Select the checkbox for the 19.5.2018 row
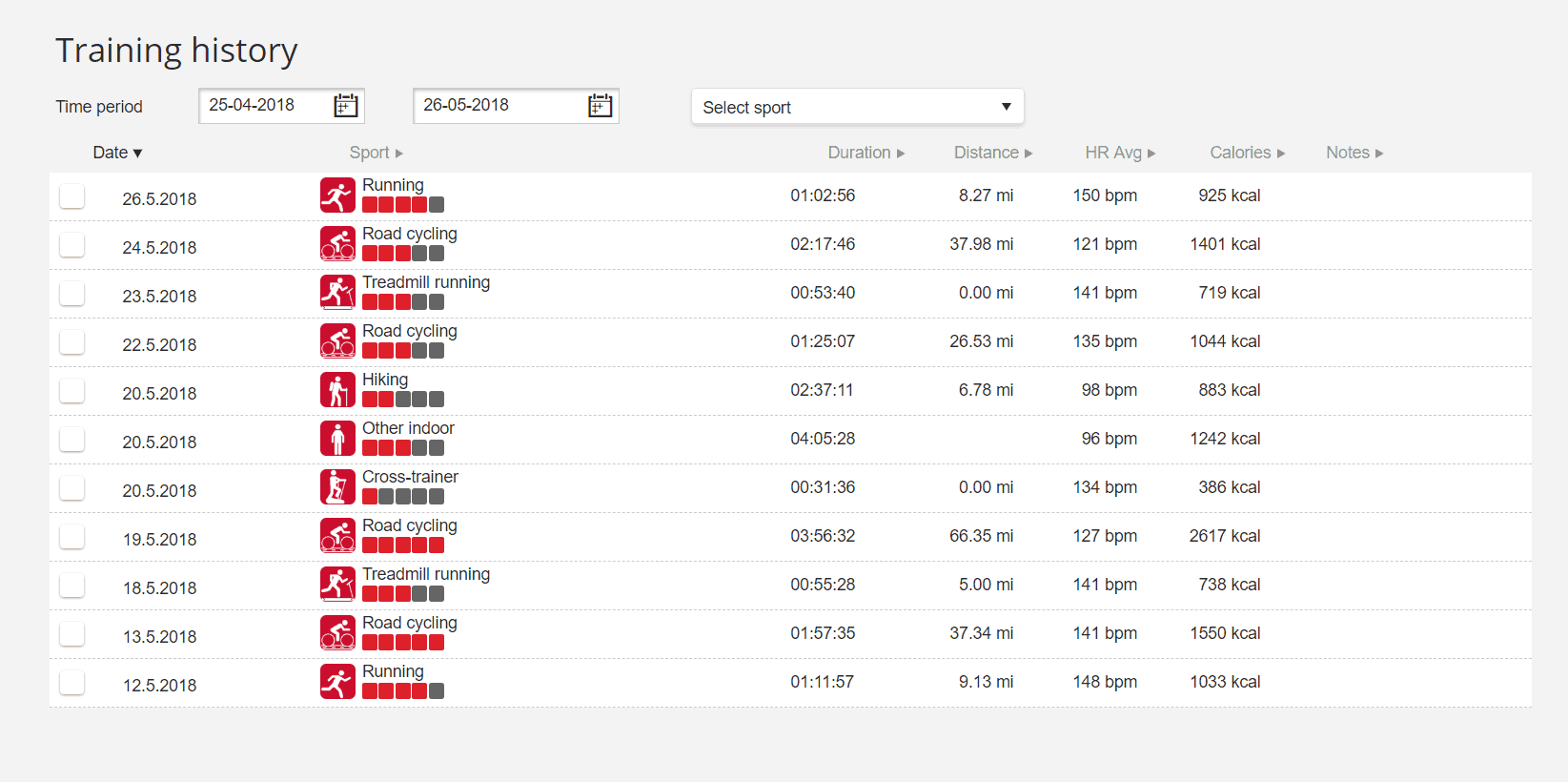Image resolution: width=1568 pixels, height=782 pixels. click(x=72, y=537)
